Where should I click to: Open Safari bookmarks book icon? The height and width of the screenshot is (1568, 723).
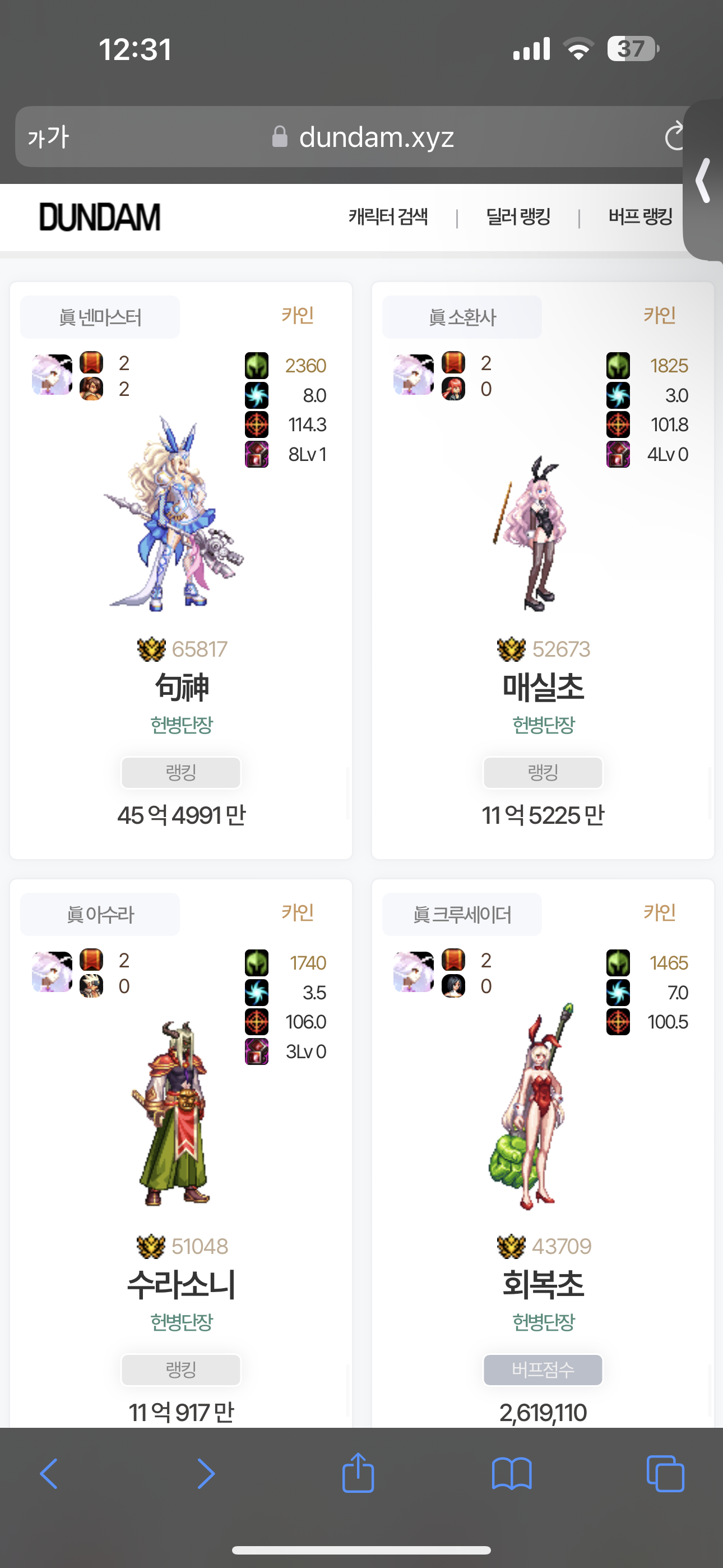click(x=512, y=1474)
